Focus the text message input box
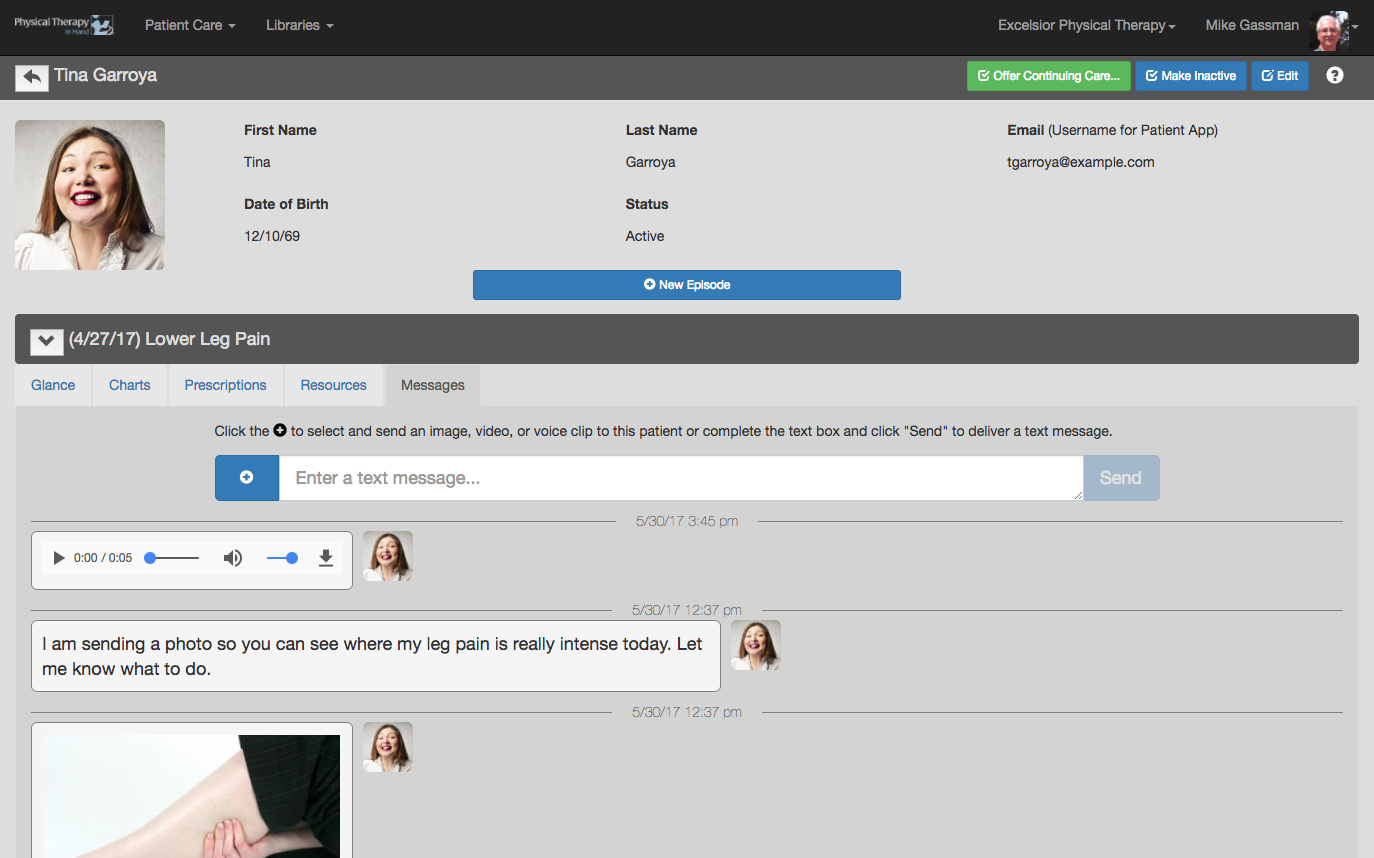 pos(681,478)
